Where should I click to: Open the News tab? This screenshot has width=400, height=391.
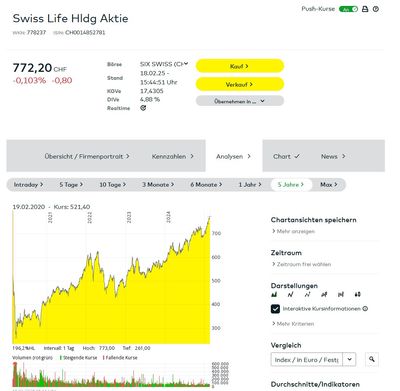tap(333, 156)
